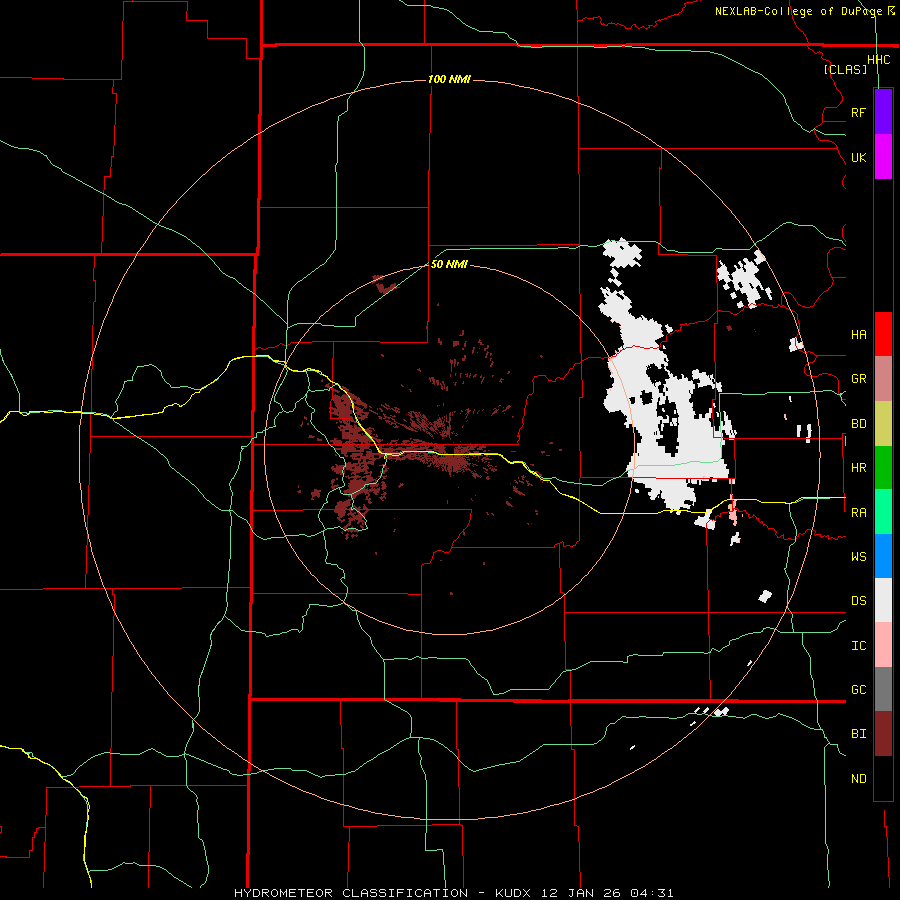Click the RF legend label
Viewport: 900px width, 900px height.
(858, 112)
